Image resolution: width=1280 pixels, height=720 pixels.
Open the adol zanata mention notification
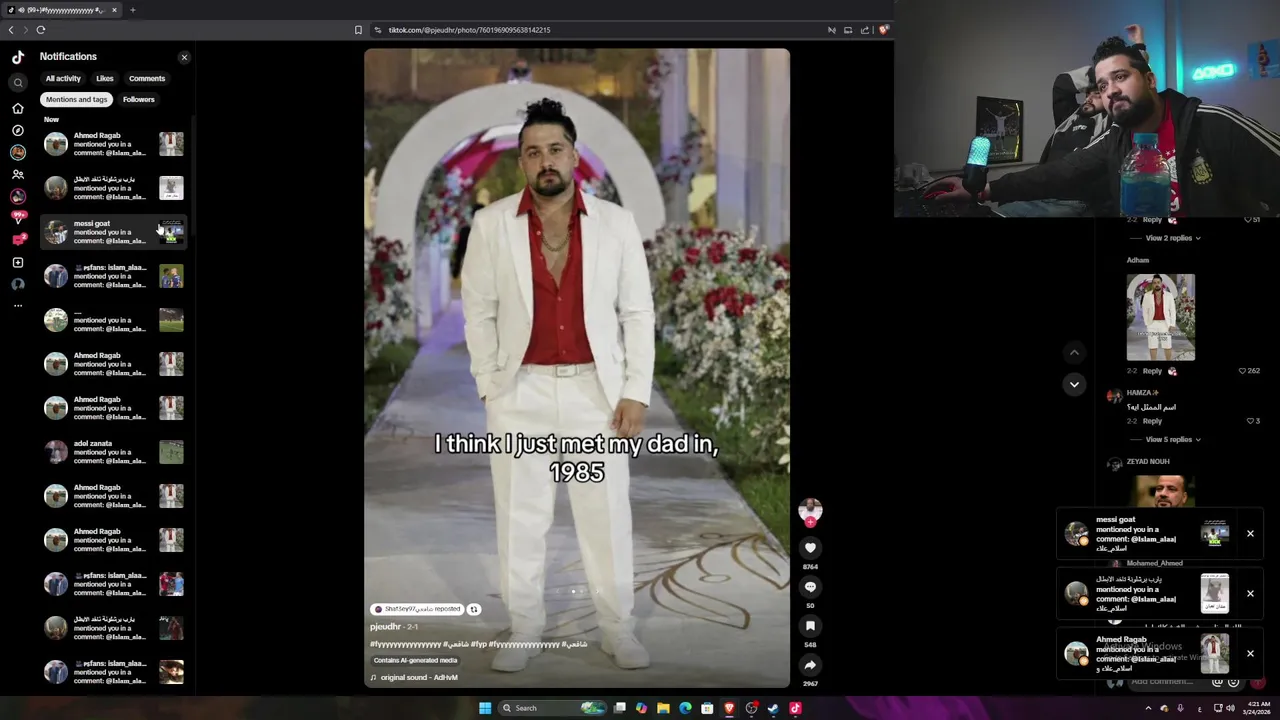tap(114, 452)
